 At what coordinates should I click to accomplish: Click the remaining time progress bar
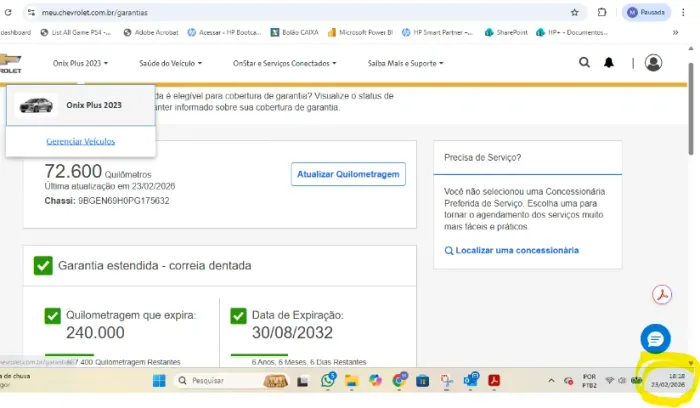tap(259, 355)
